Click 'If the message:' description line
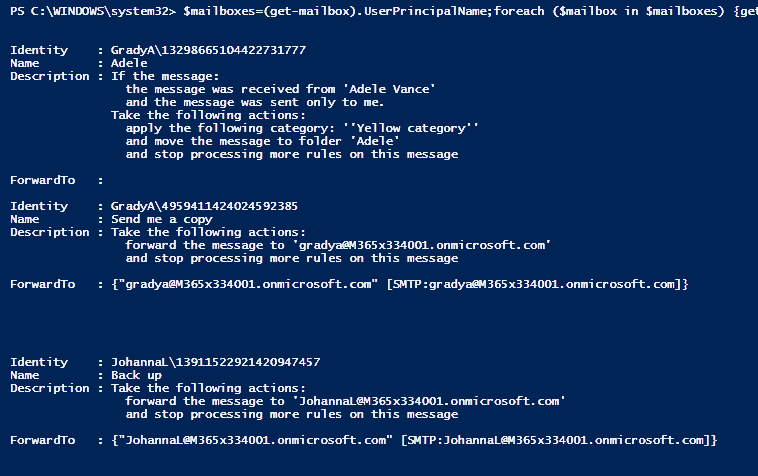Screen dimensions: 758x476 click(x=165, y=76)
